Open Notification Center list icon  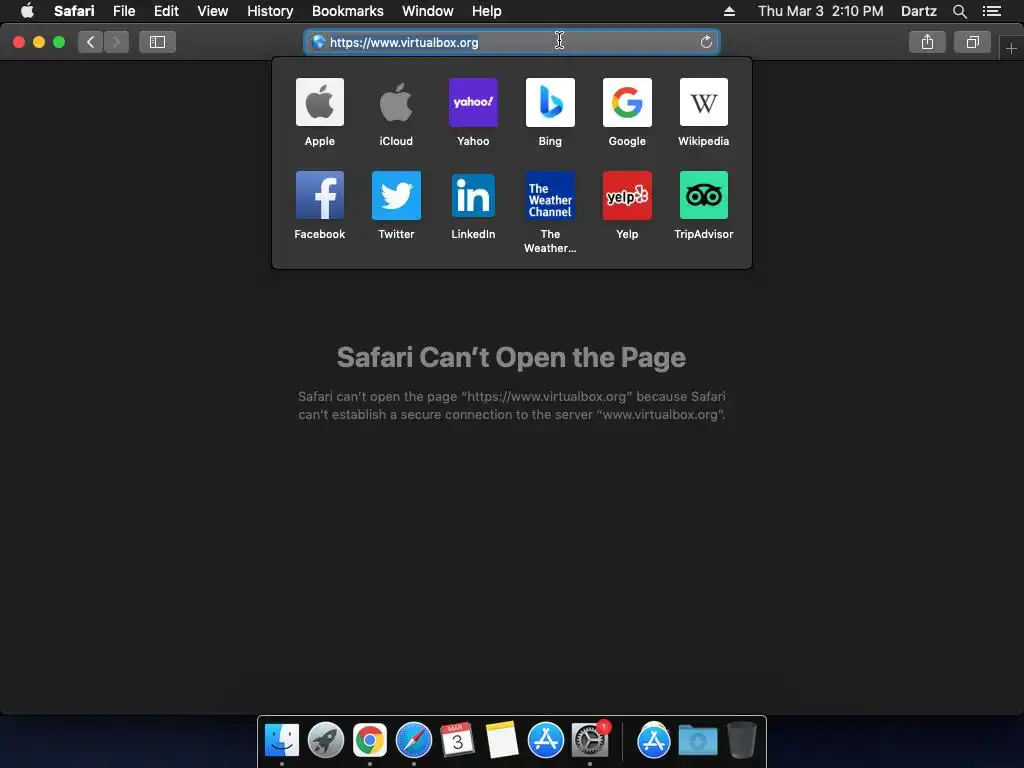pyautogui.click(x=991, y=11)
